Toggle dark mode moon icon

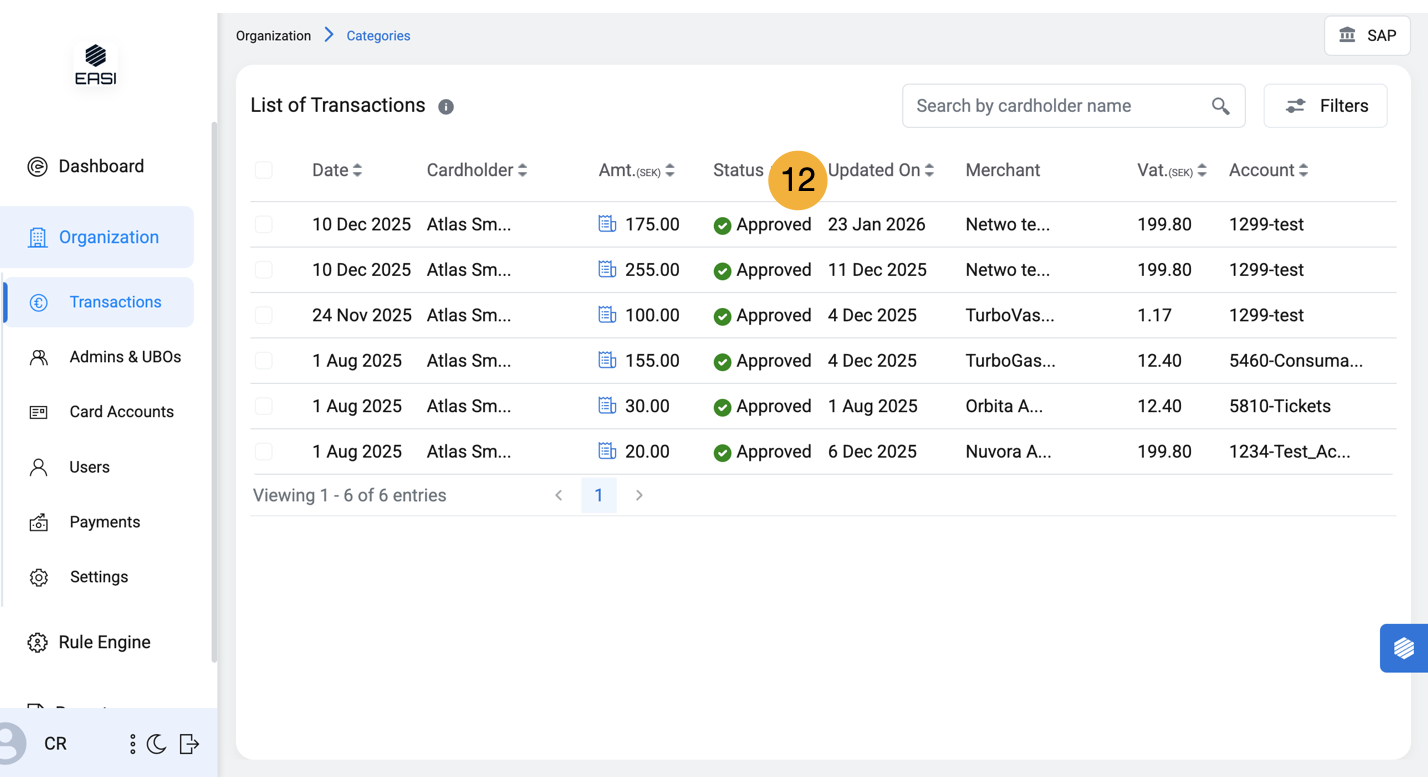pyautogui.click(x=157, y=744)
